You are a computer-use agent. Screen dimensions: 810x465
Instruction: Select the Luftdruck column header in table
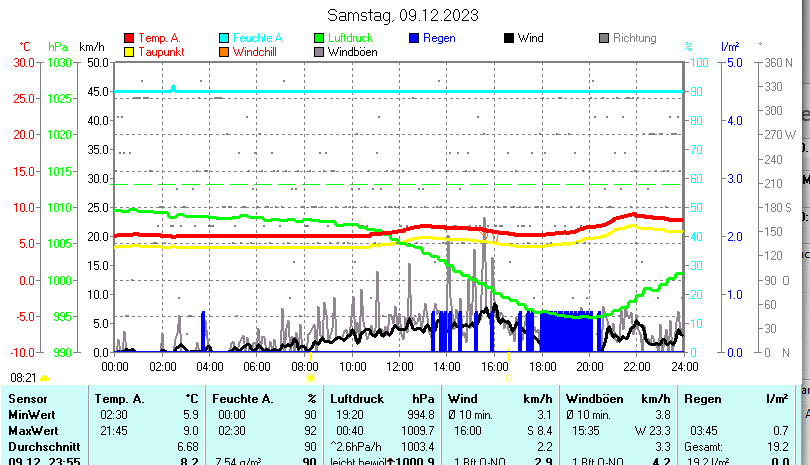pos(357,399)
